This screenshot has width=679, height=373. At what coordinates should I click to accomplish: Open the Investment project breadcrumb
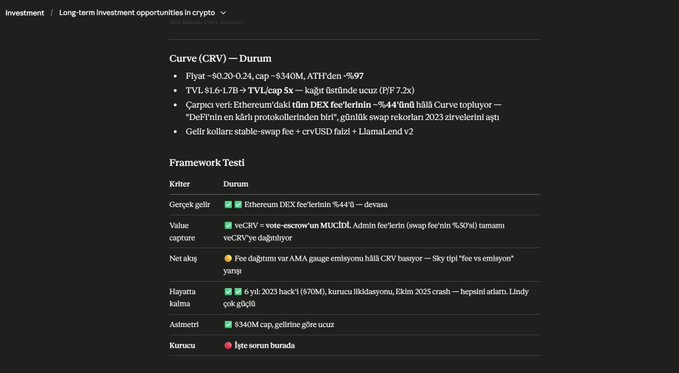(x=25, y=13)
